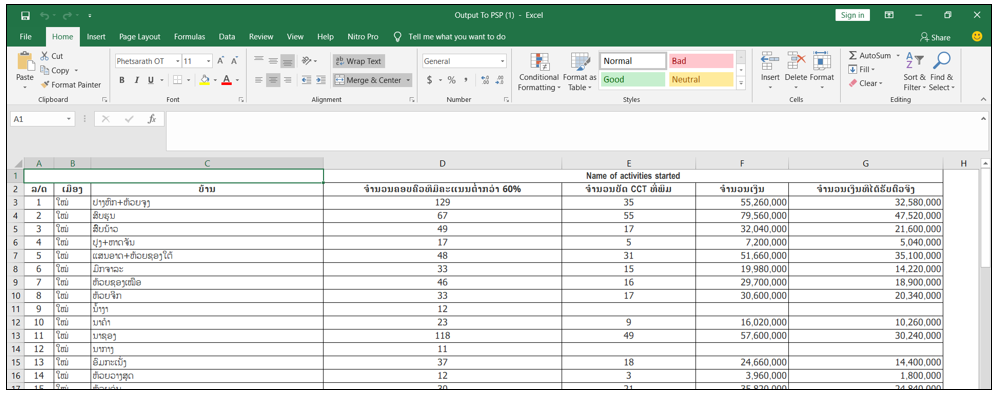Apply Percent Style formatting
Image resolution: width=994 pixels, height=395 pixels.
[451, 80]
